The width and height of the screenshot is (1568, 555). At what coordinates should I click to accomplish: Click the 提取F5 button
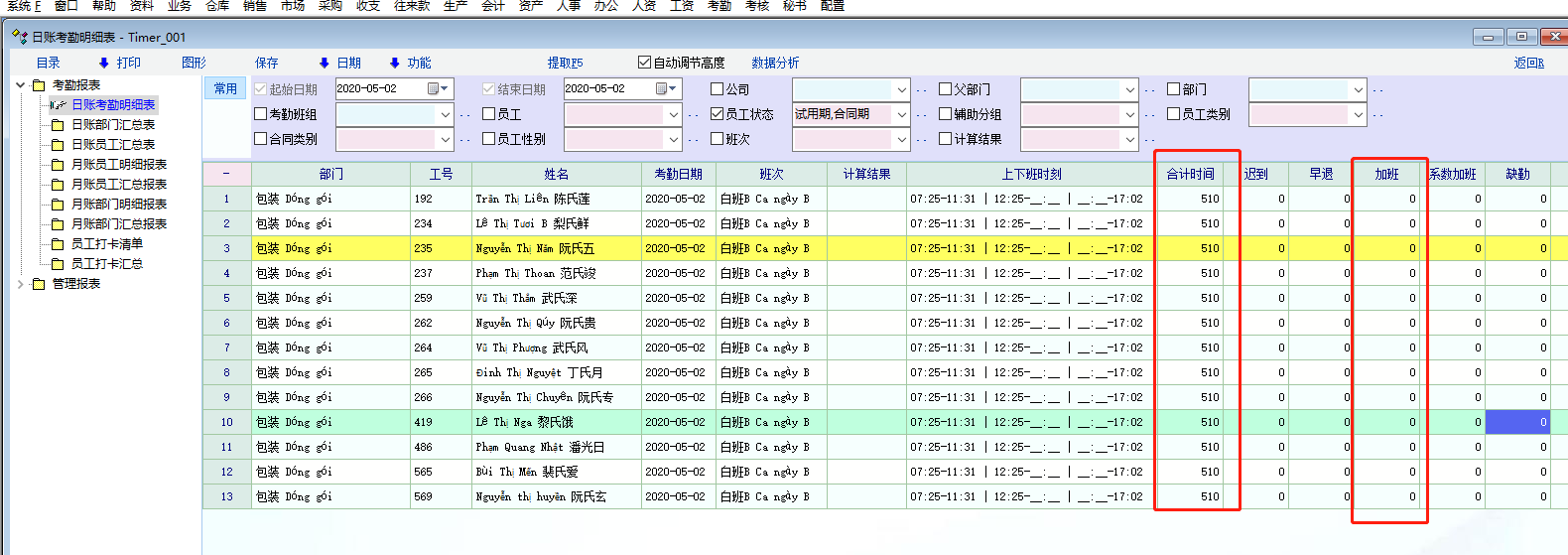click(565, 64)
